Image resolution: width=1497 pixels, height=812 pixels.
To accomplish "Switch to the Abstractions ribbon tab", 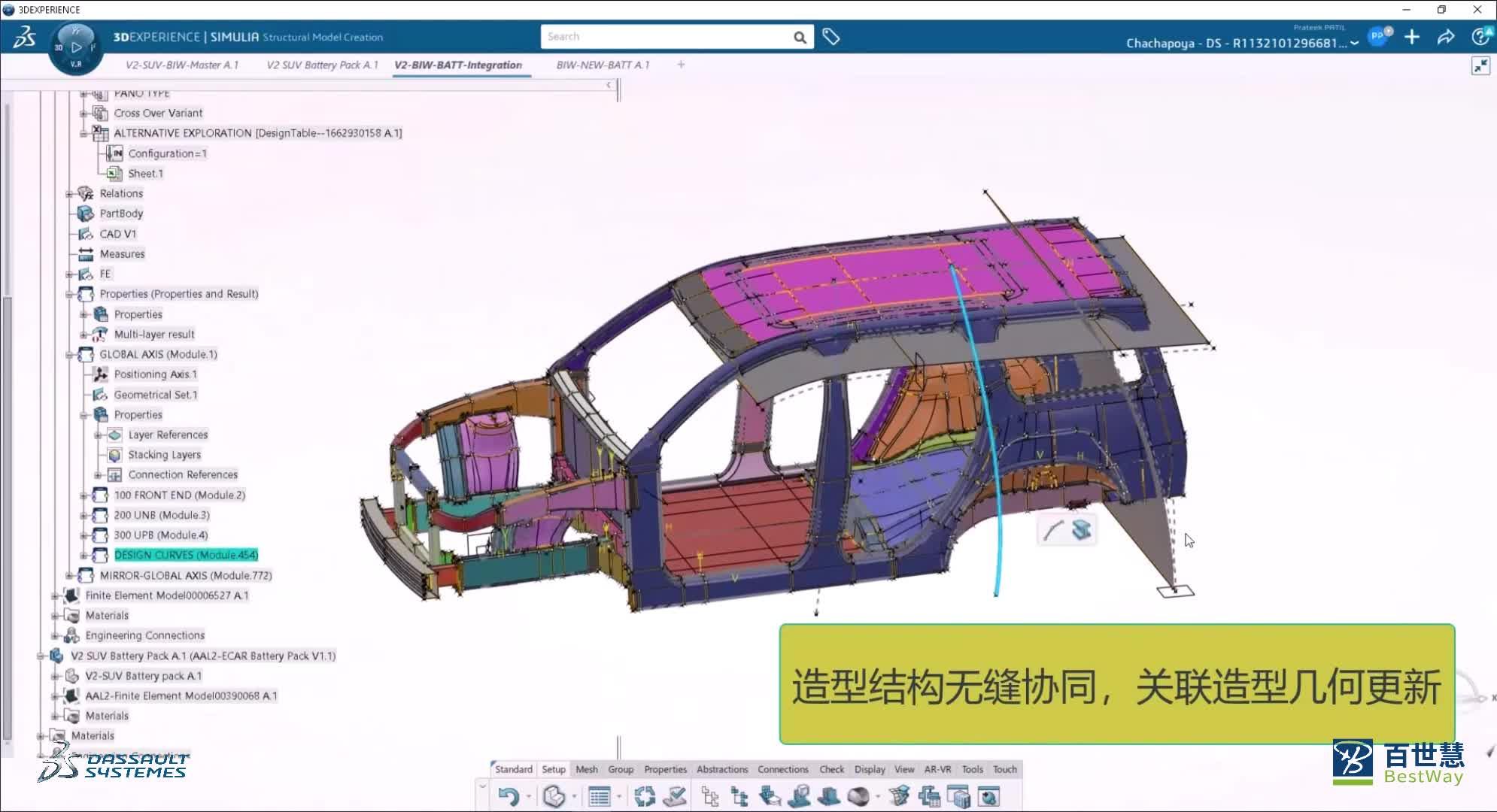I will [722, 769].
